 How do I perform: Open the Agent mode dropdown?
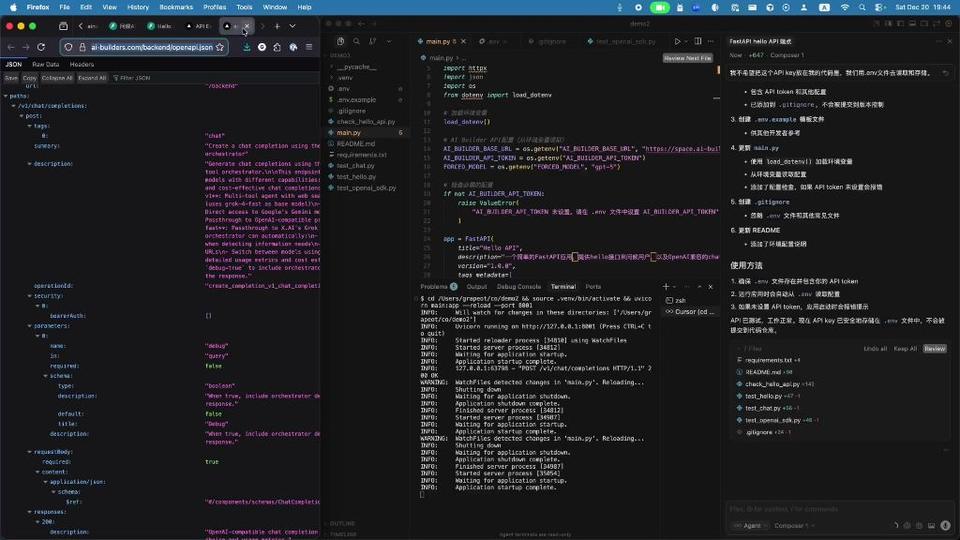point(750,525)
